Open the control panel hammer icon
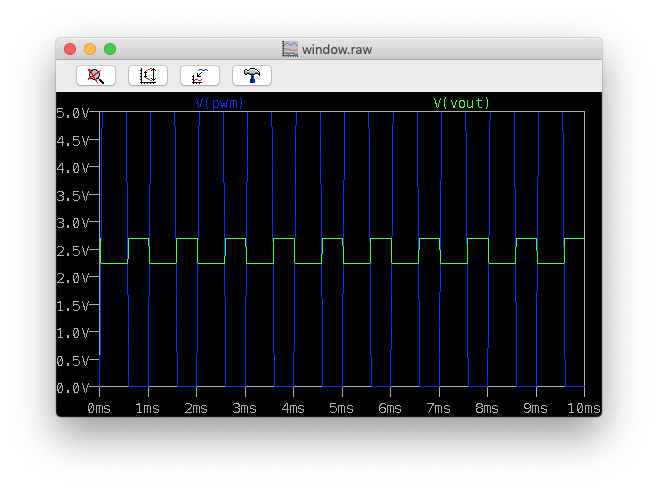The image size is (658, 491). 252,76
